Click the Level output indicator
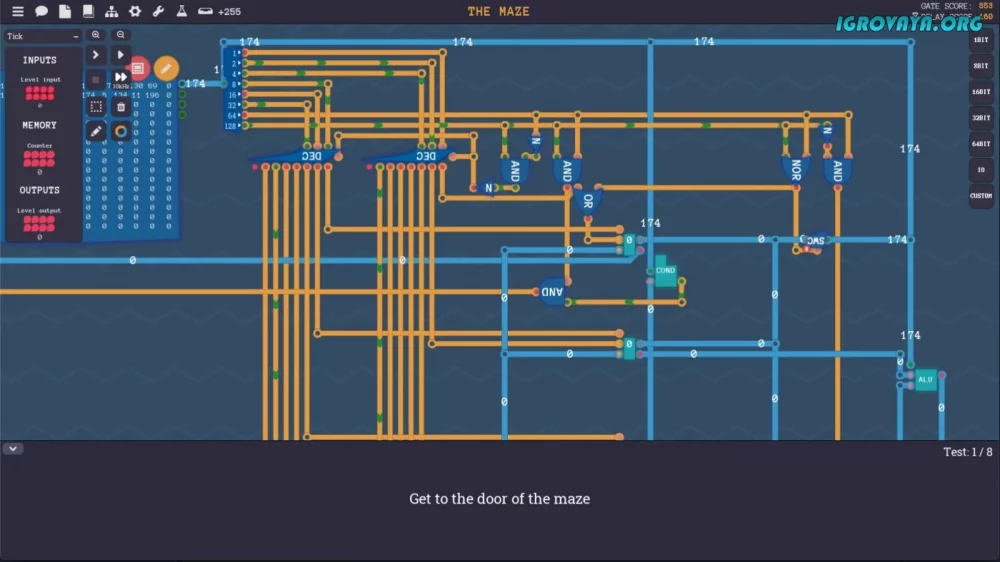Image resolution: width=1000 pixels, height=562 pixels. click(x=40, y=224)
